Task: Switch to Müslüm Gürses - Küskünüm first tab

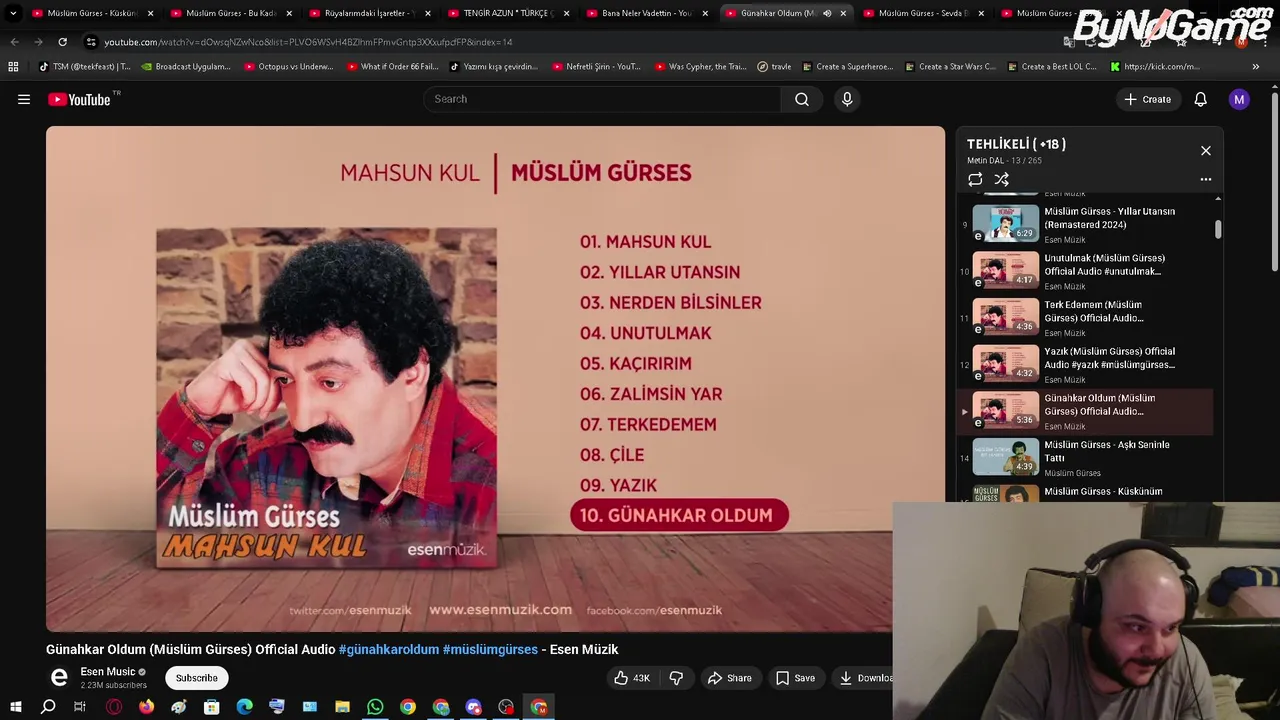Action: 92,13
